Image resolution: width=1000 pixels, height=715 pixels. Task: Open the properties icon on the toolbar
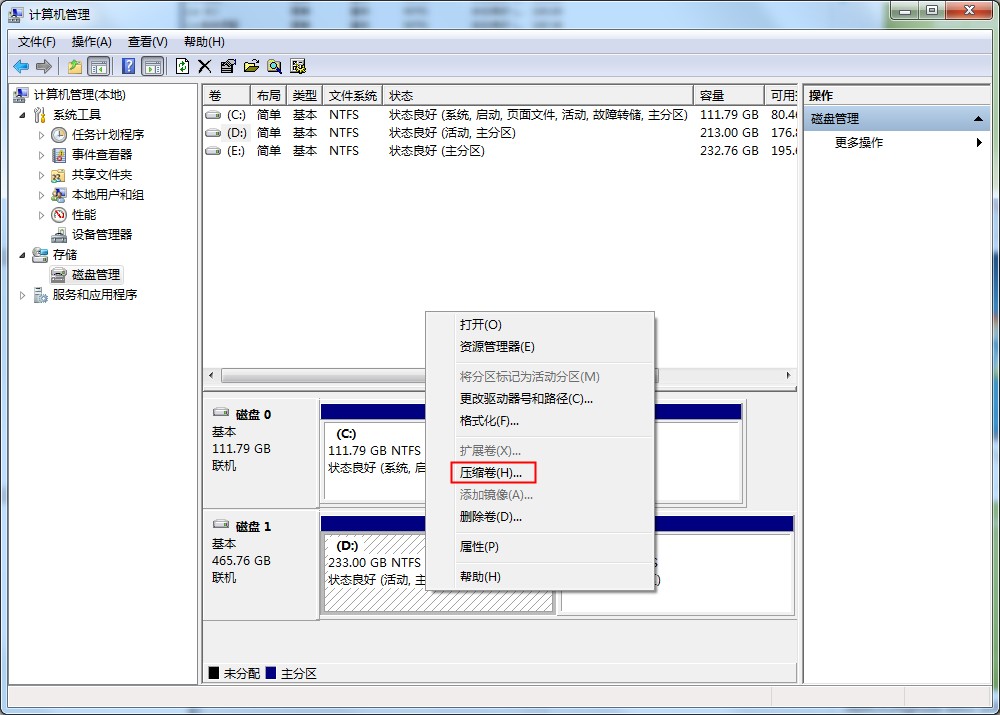tap(228, 66)
